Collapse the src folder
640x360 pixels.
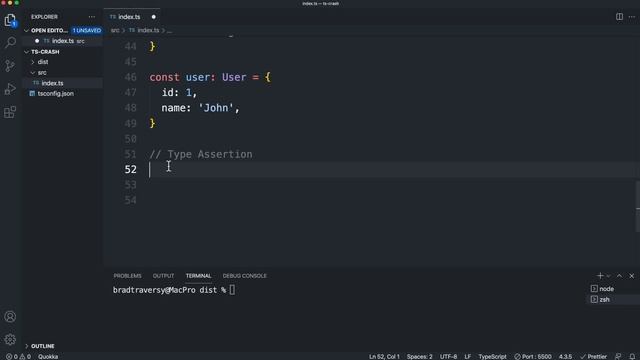click(x=42, y=73)
